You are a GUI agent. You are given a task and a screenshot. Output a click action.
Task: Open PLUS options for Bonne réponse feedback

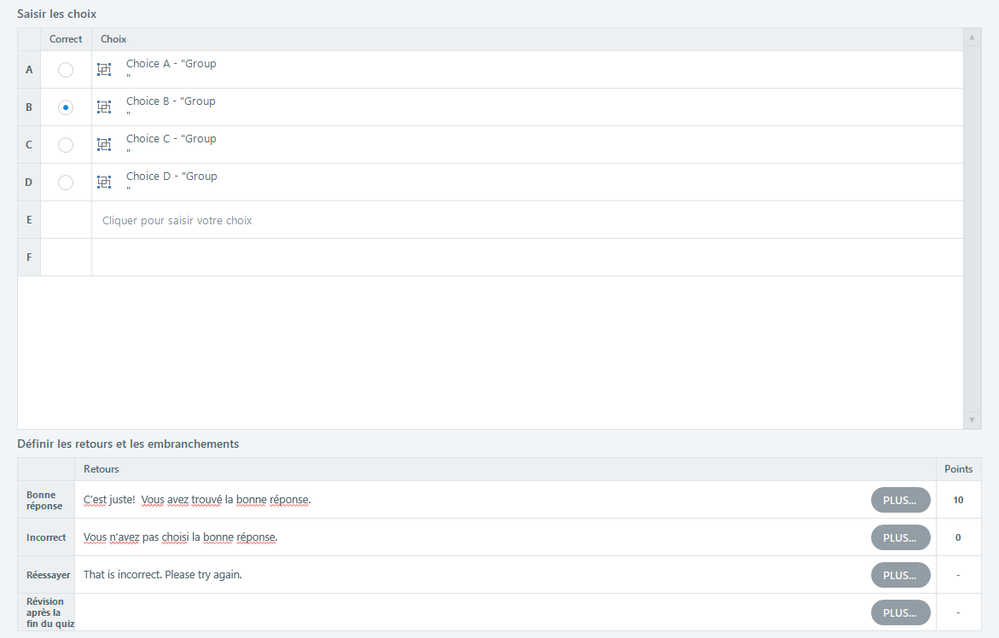coord(900,500)
